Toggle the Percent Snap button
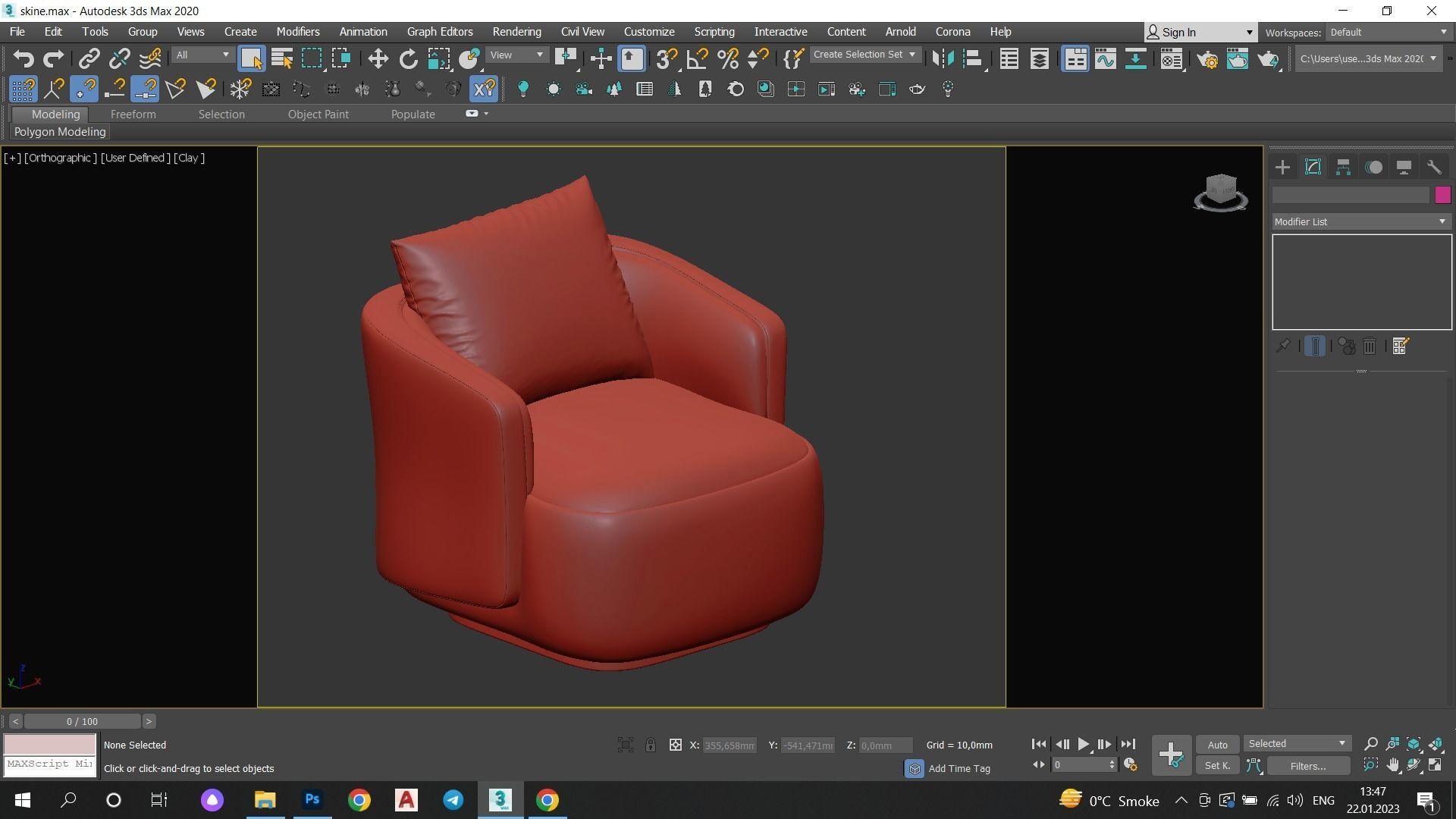Image resolution: width=1456 pixels, height=819 pixels. pyautogui.click(x=727, y=58)
